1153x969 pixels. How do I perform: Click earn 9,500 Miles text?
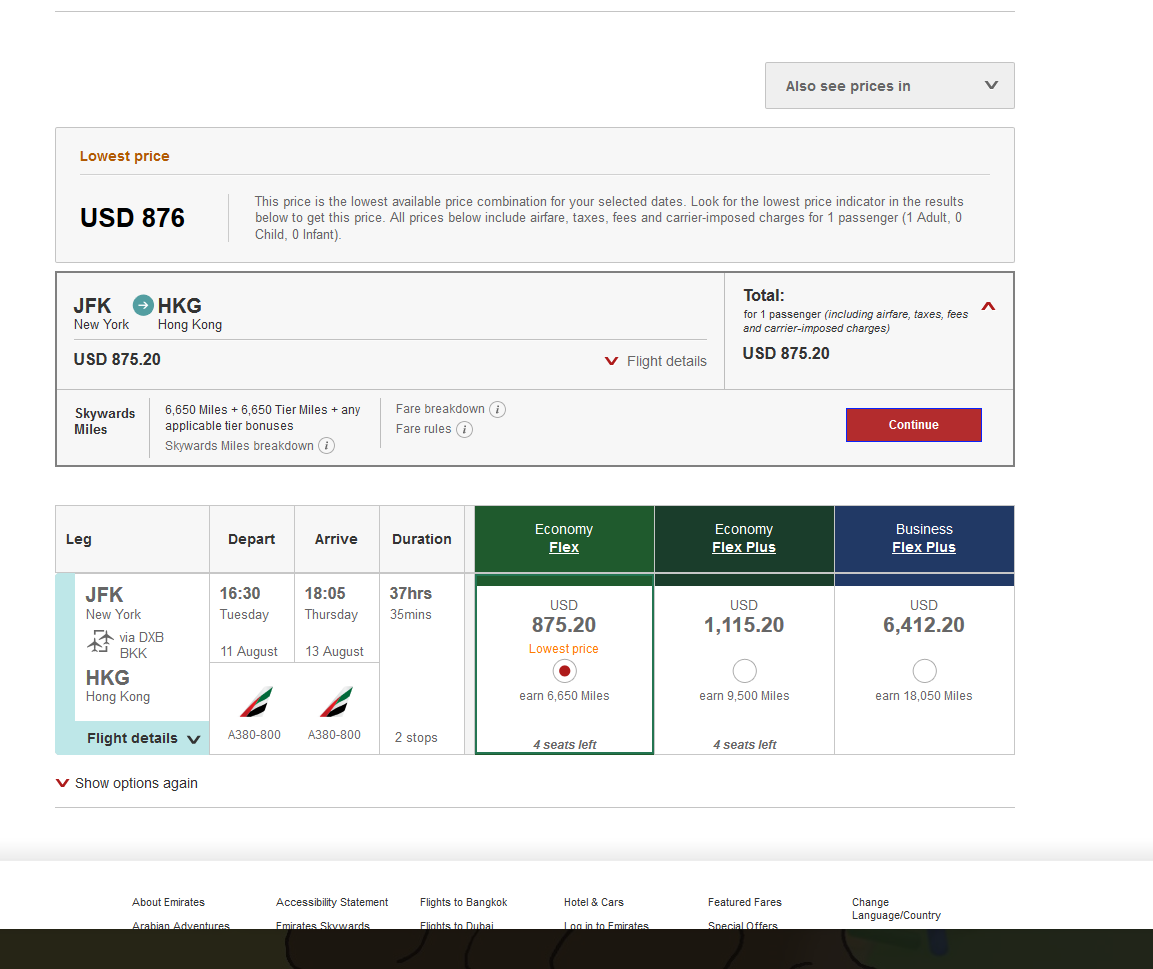(x=744, y=696)
